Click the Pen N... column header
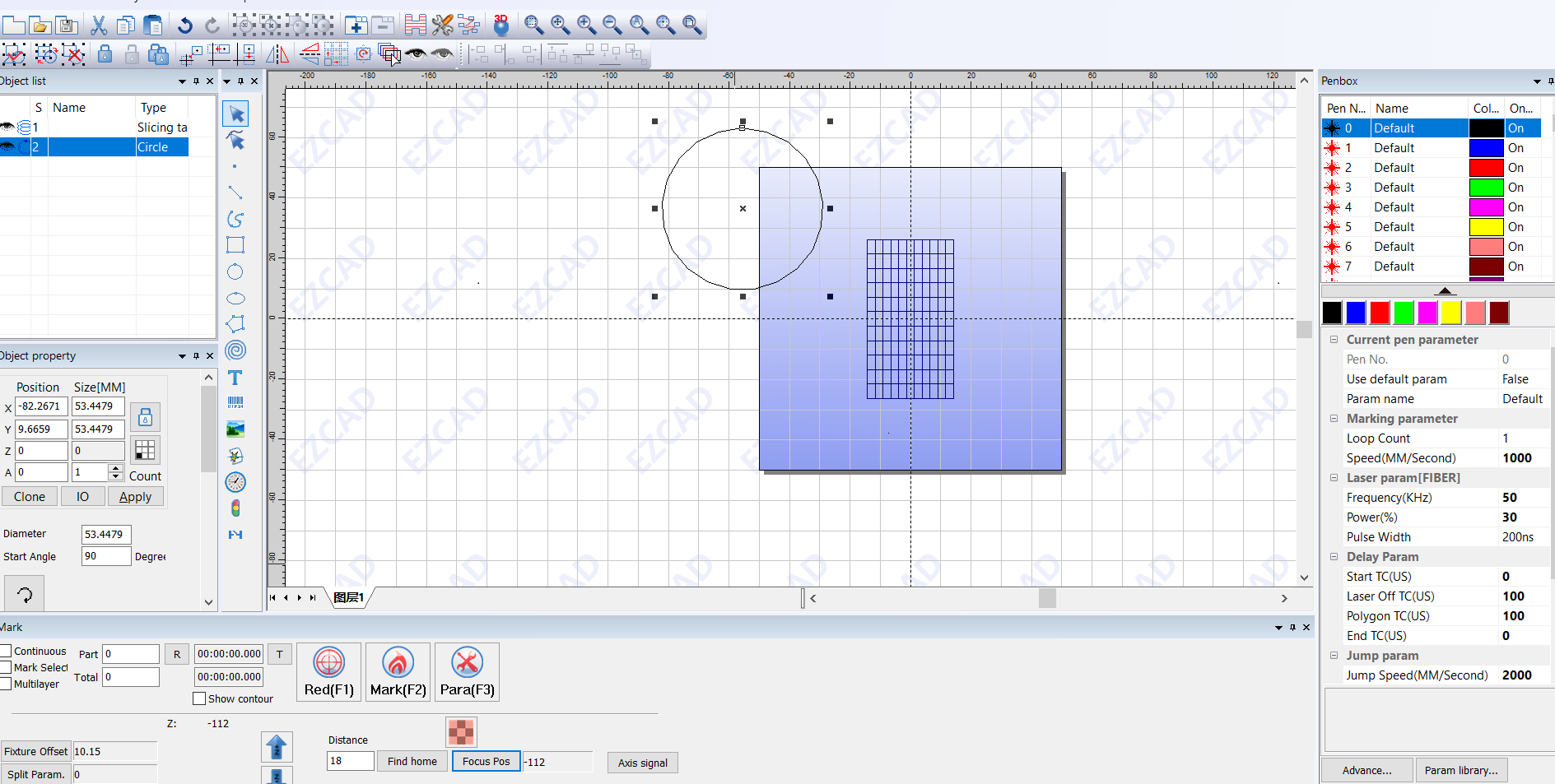Image resolution: width=1555 pixels, height=784 pixels. point(1346,108)
